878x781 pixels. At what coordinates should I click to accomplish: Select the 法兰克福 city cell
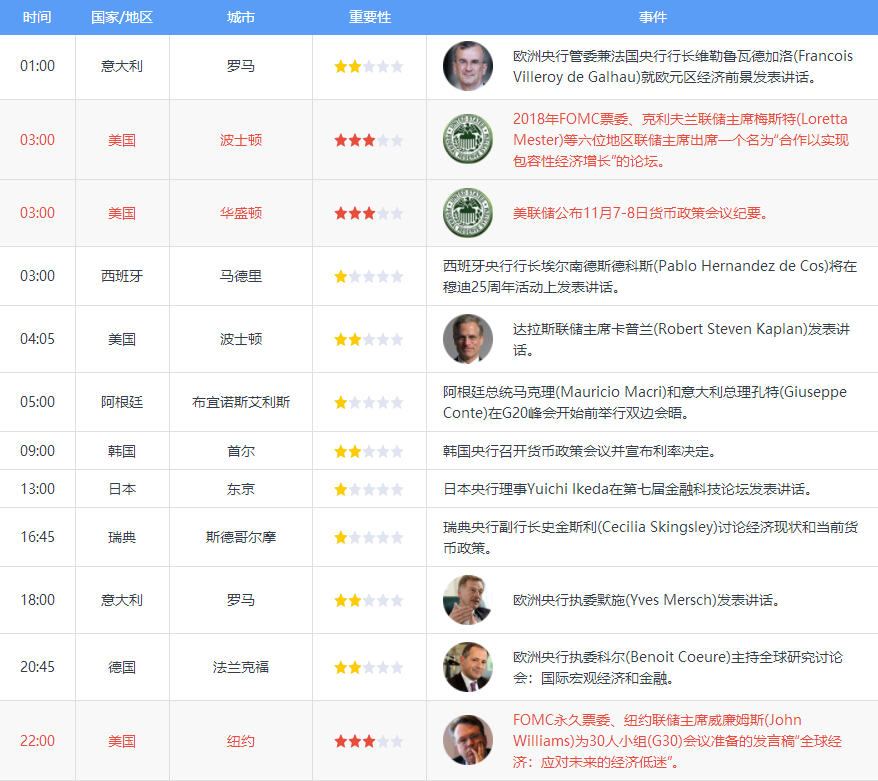tap(241, 667)
